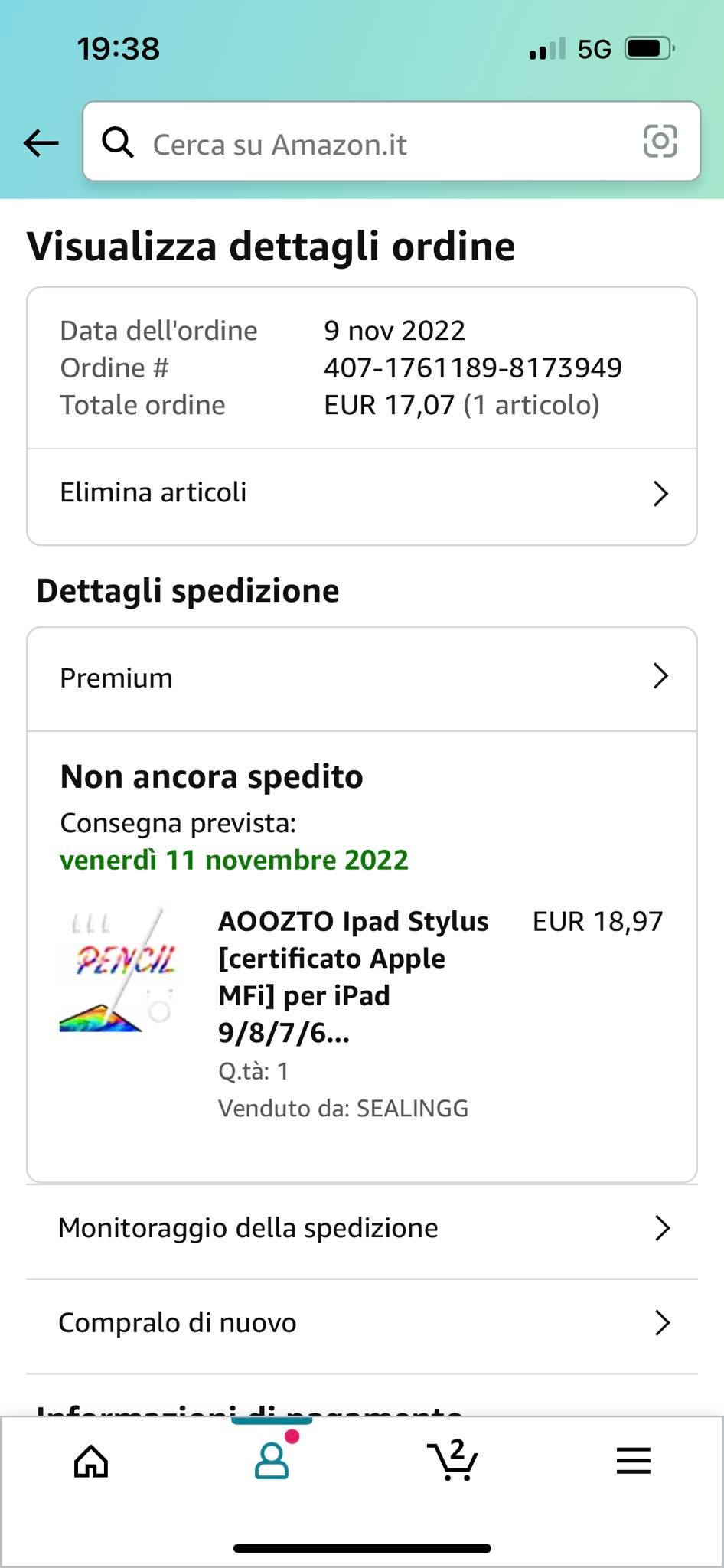Open the account profile icon
This screenshot has width=724, height=1568.
[x=272, y=1461]
